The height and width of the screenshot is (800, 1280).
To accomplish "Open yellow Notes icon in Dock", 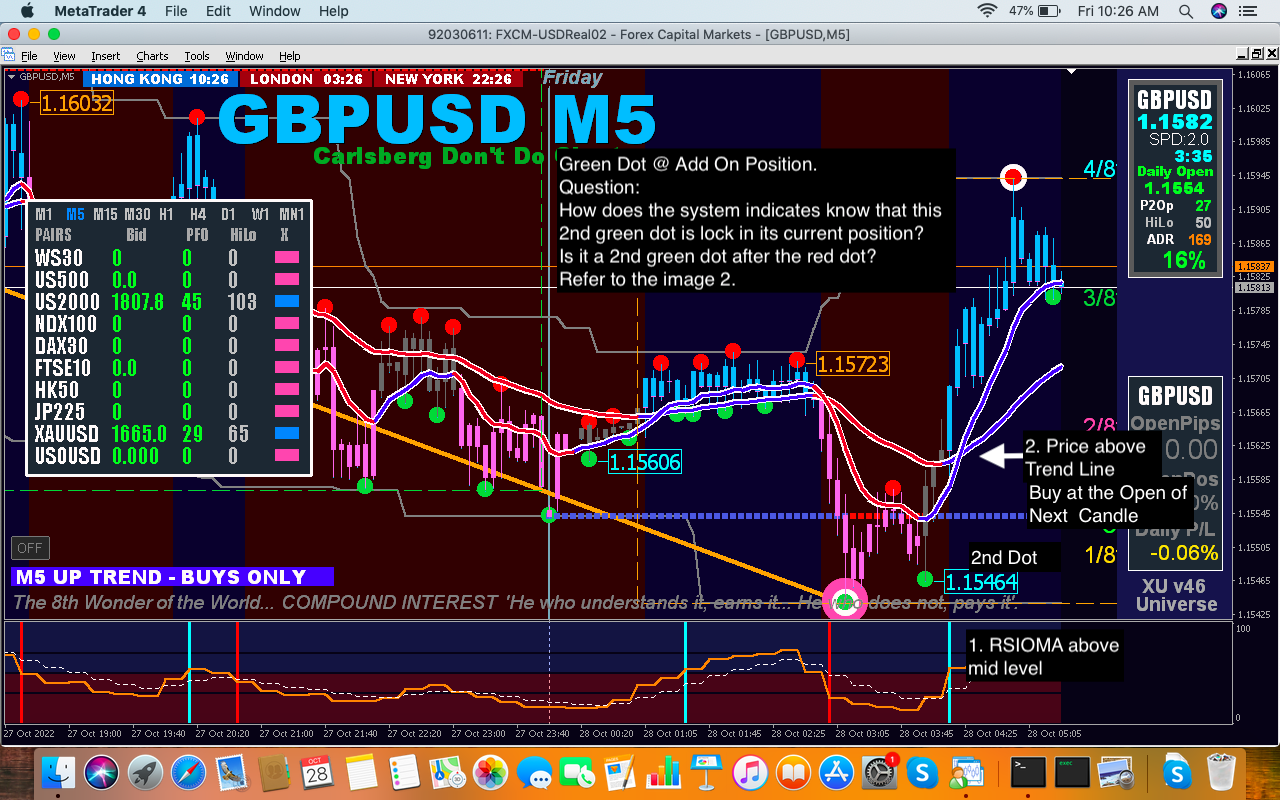I will click(361, 772).
